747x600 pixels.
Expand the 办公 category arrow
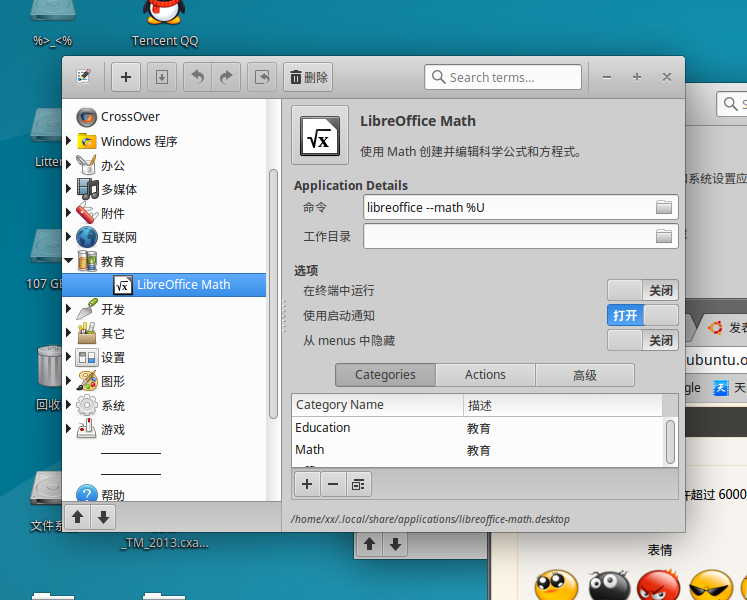tap(68, 164)
